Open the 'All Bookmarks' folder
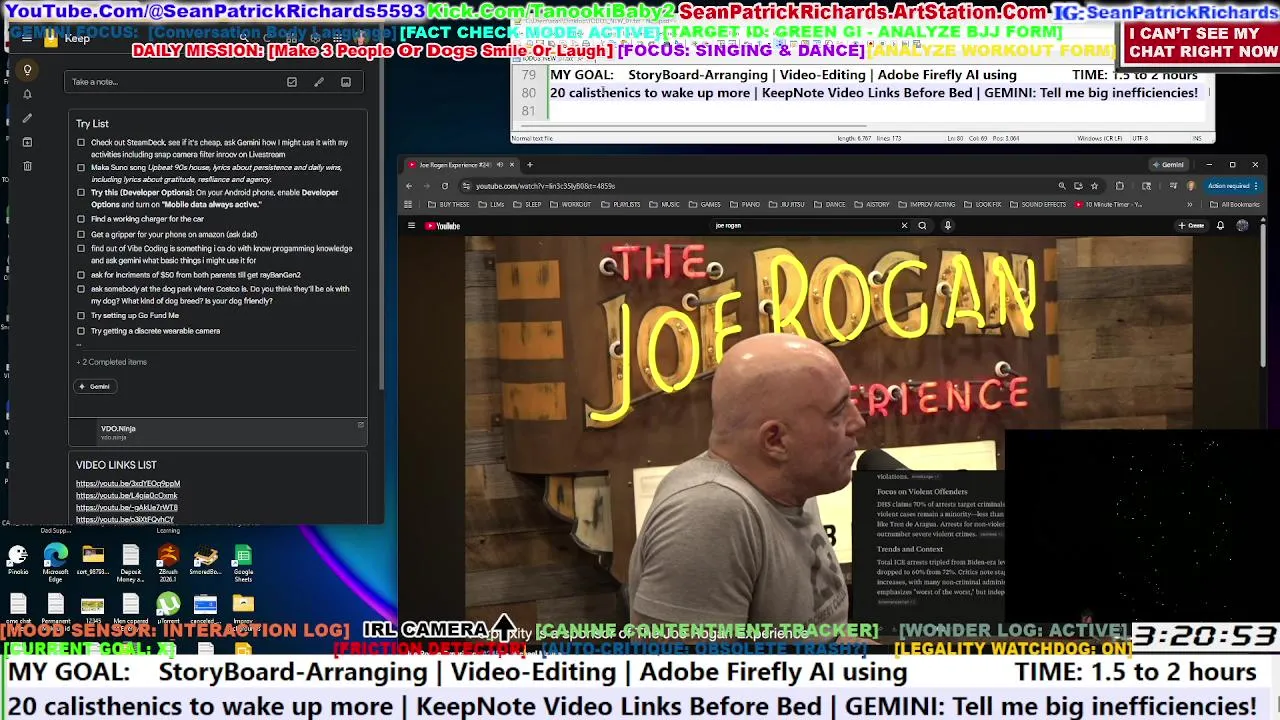1280x720 pixels. (1234, 205)
